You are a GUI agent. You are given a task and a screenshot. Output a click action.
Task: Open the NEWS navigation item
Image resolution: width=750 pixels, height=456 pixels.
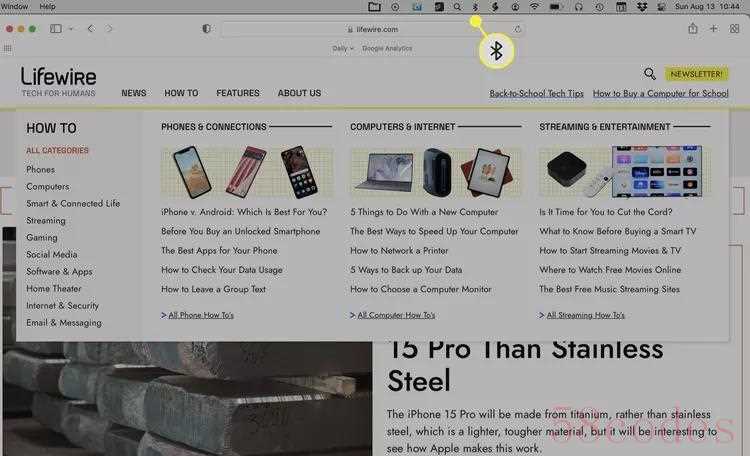(134, 93)
